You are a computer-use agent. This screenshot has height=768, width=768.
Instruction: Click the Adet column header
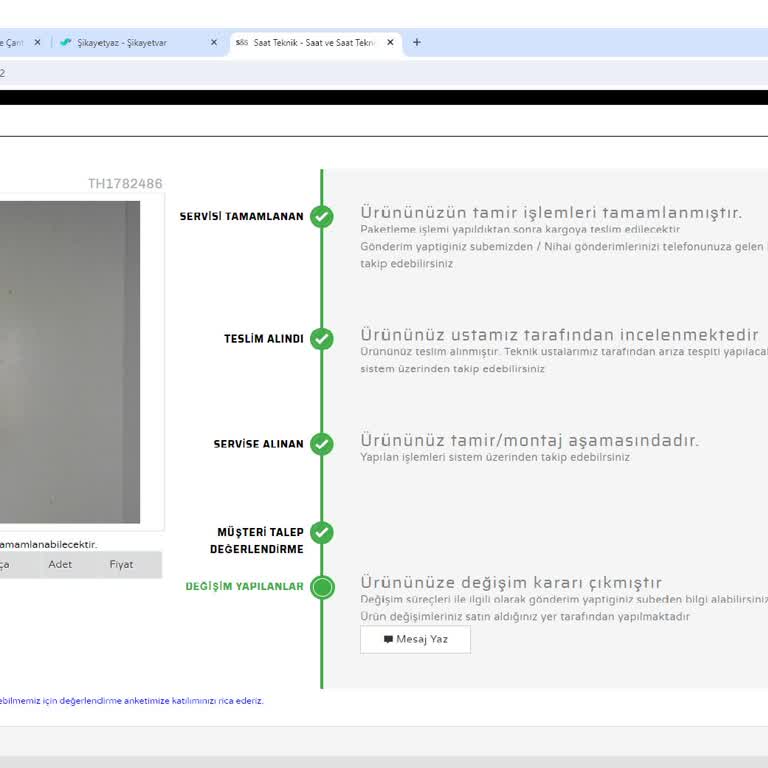(x=60, y=564)
